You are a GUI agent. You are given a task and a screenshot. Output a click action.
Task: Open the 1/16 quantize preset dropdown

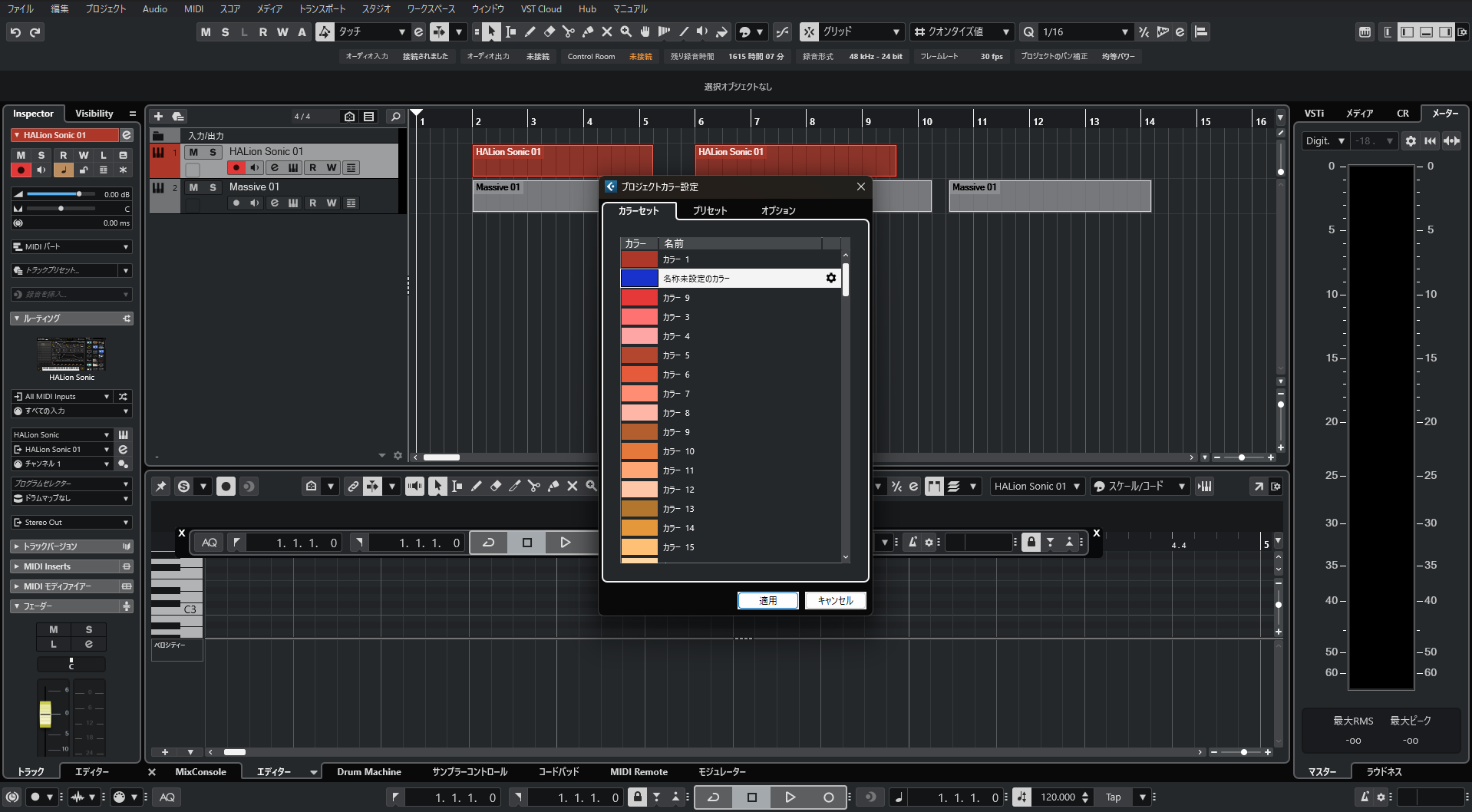click(x=1085, y=32)
